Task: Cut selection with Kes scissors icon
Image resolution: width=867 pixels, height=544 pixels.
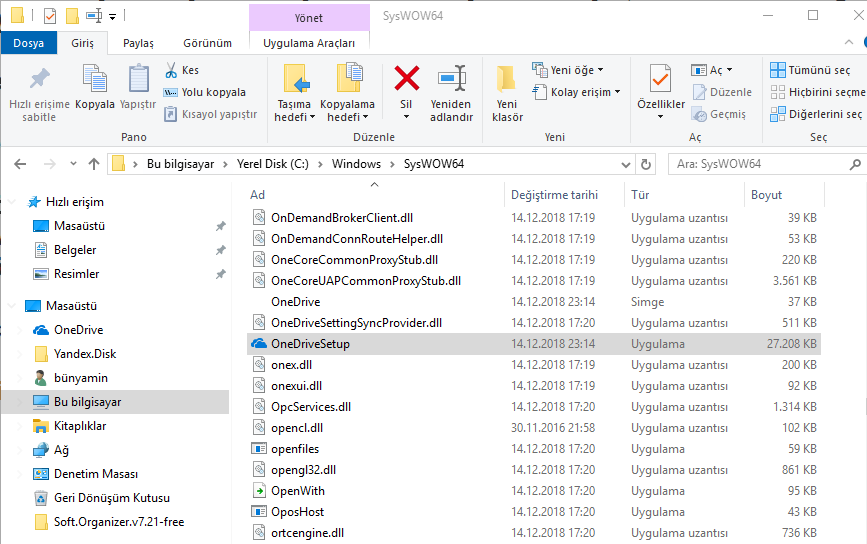Action: click(x=171, y=70)
